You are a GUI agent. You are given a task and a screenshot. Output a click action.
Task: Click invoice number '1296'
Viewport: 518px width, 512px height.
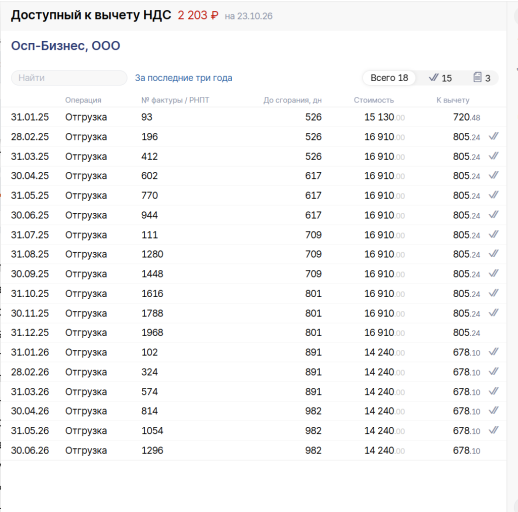click(x=152, y=450)
